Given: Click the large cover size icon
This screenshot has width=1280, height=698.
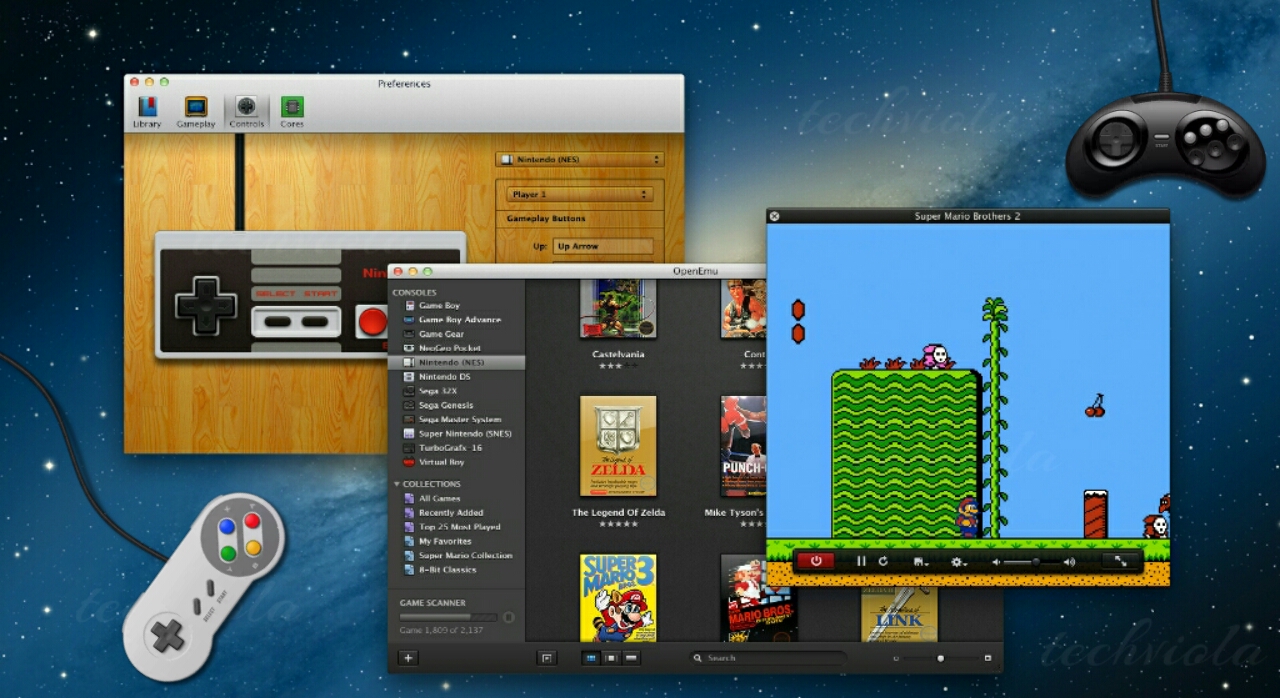Looking at the screenshot, I should (988, 658).
